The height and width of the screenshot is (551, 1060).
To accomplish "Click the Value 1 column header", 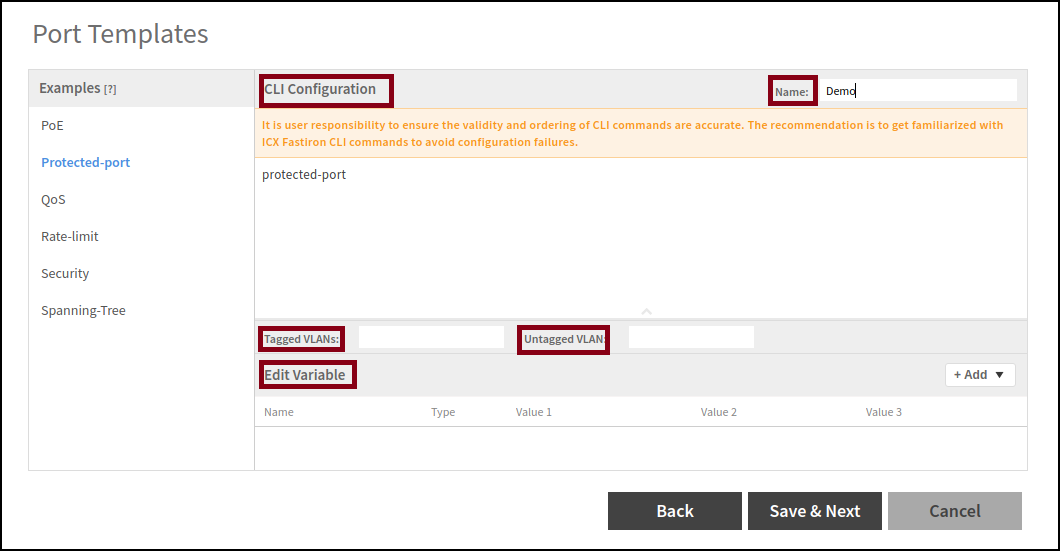I will [x=533, y=412].
